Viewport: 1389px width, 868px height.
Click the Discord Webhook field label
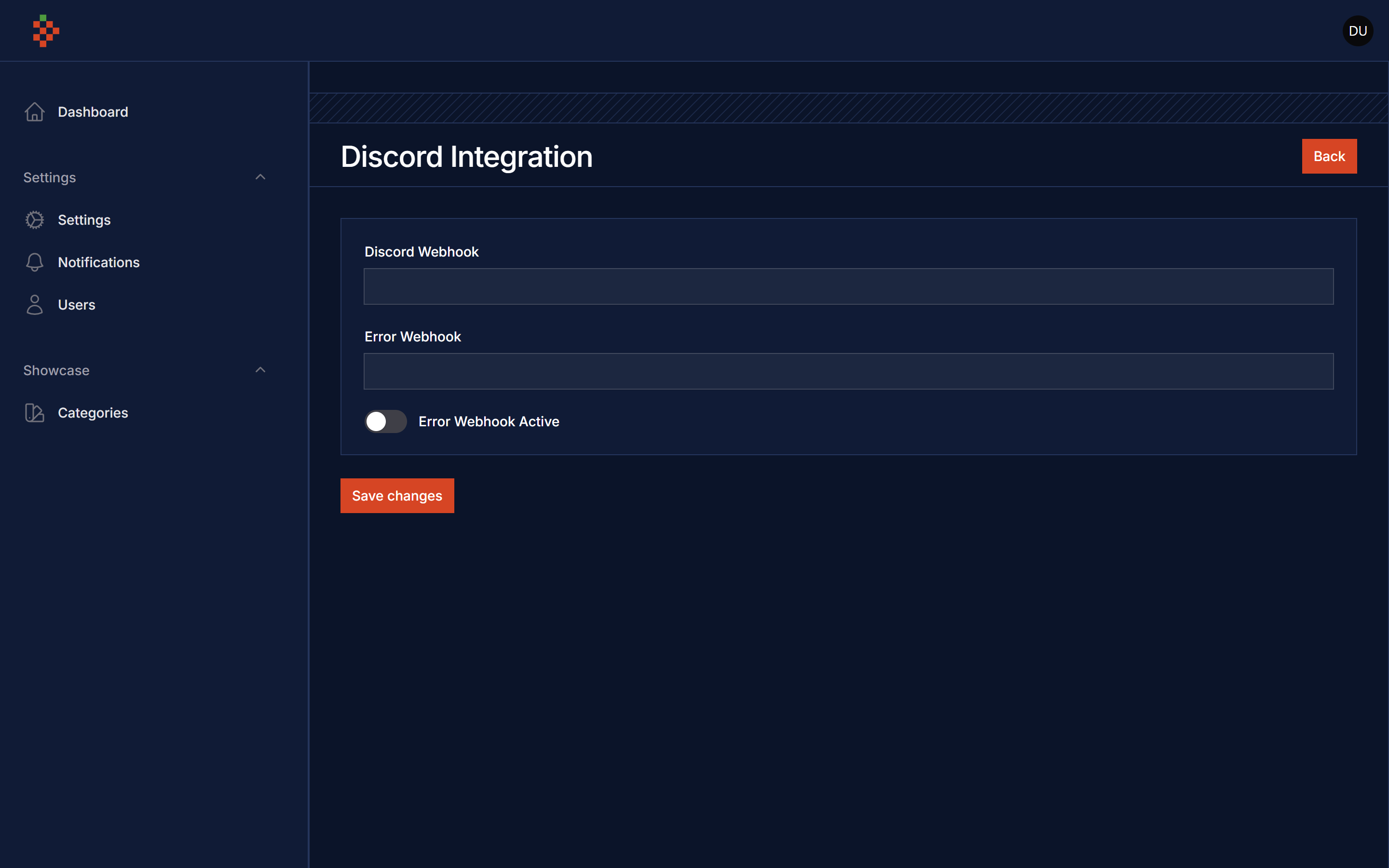(422, 252)
